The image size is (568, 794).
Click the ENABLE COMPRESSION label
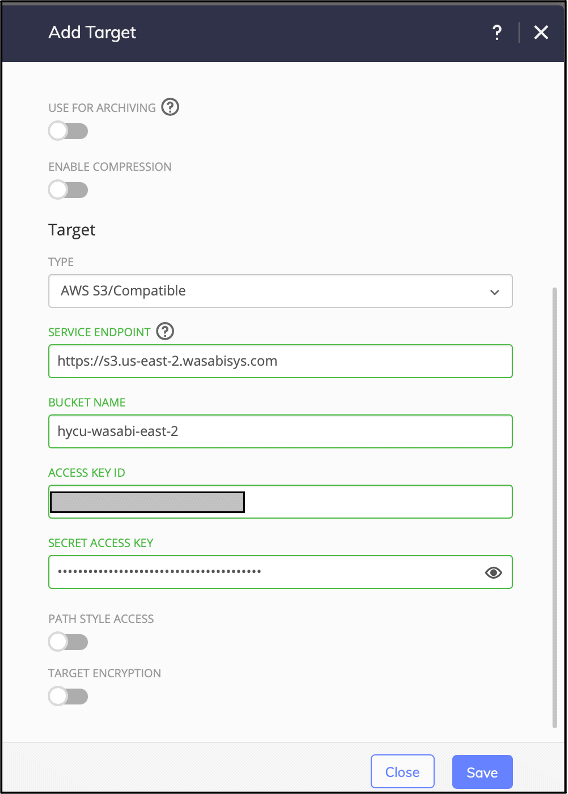[x=110, y=167]
